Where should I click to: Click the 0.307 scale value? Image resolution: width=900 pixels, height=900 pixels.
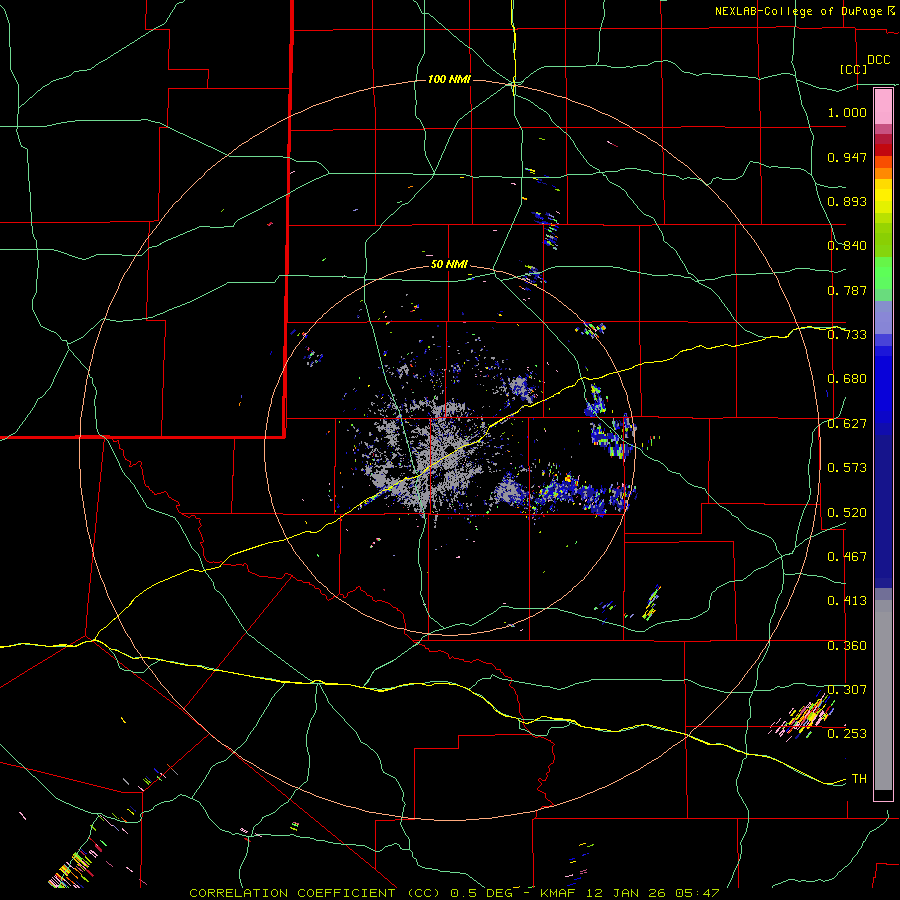(847, 690)
